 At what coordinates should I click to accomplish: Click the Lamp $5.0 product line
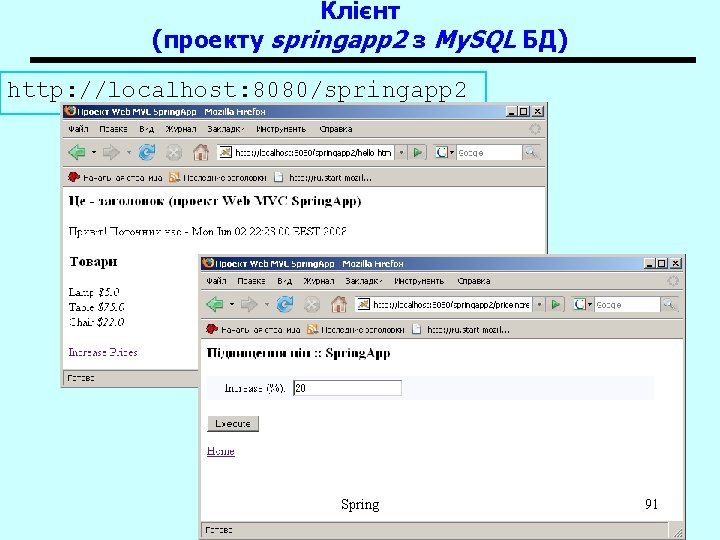[94, 292]
